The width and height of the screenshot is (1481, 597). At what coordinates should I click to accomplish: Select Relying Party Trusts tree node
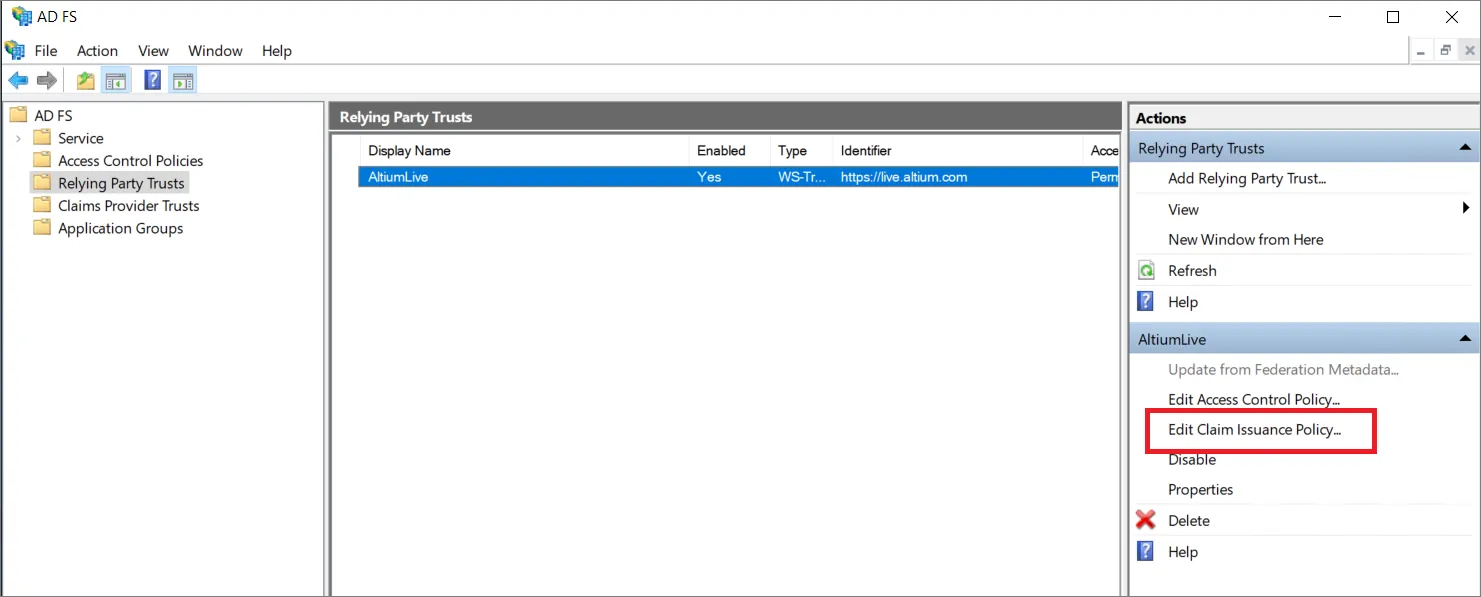tap(121, 183)
